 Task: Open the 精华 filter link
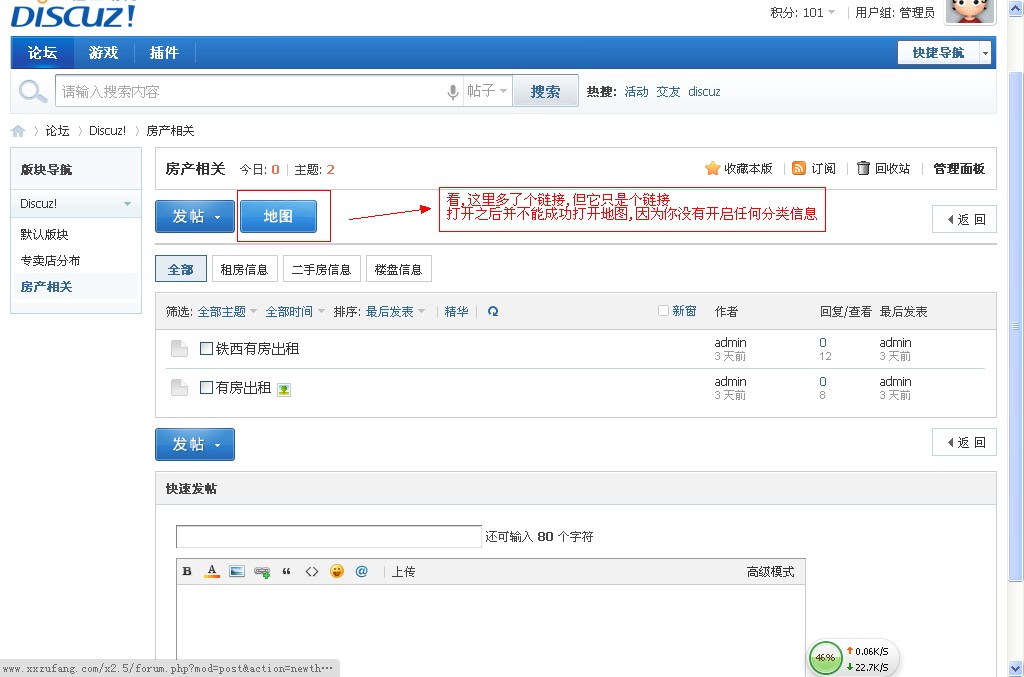point(456,311)
